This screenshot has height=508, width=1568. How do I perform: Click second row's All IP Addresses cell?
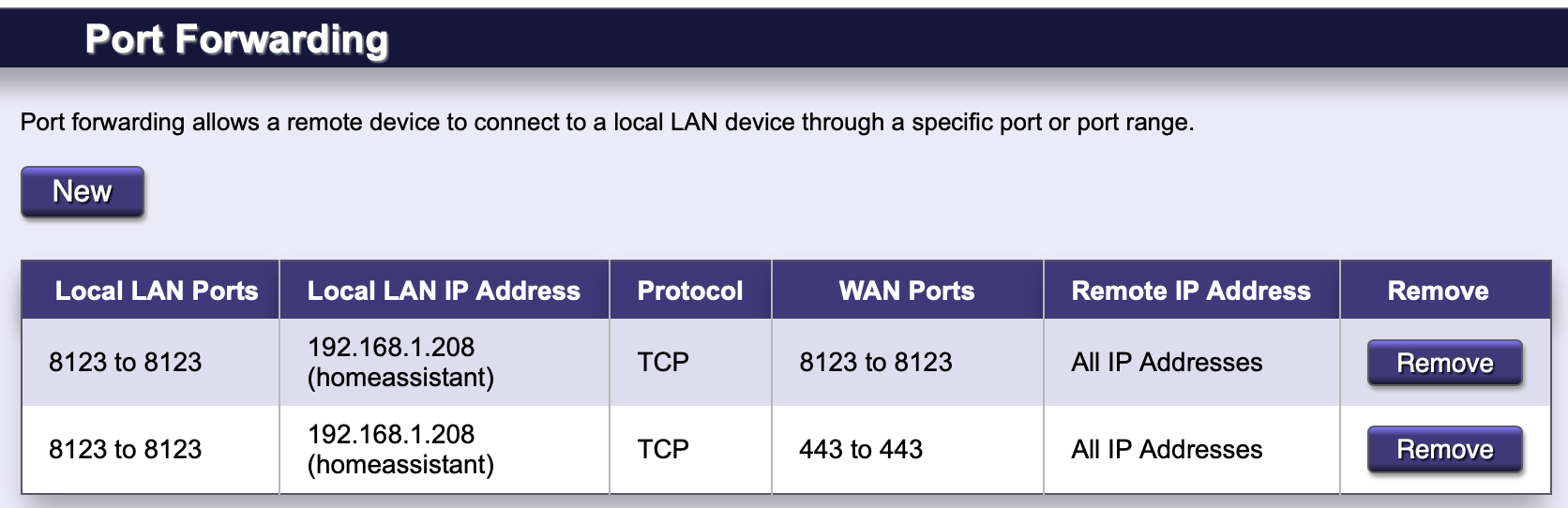click(1191, 449)
